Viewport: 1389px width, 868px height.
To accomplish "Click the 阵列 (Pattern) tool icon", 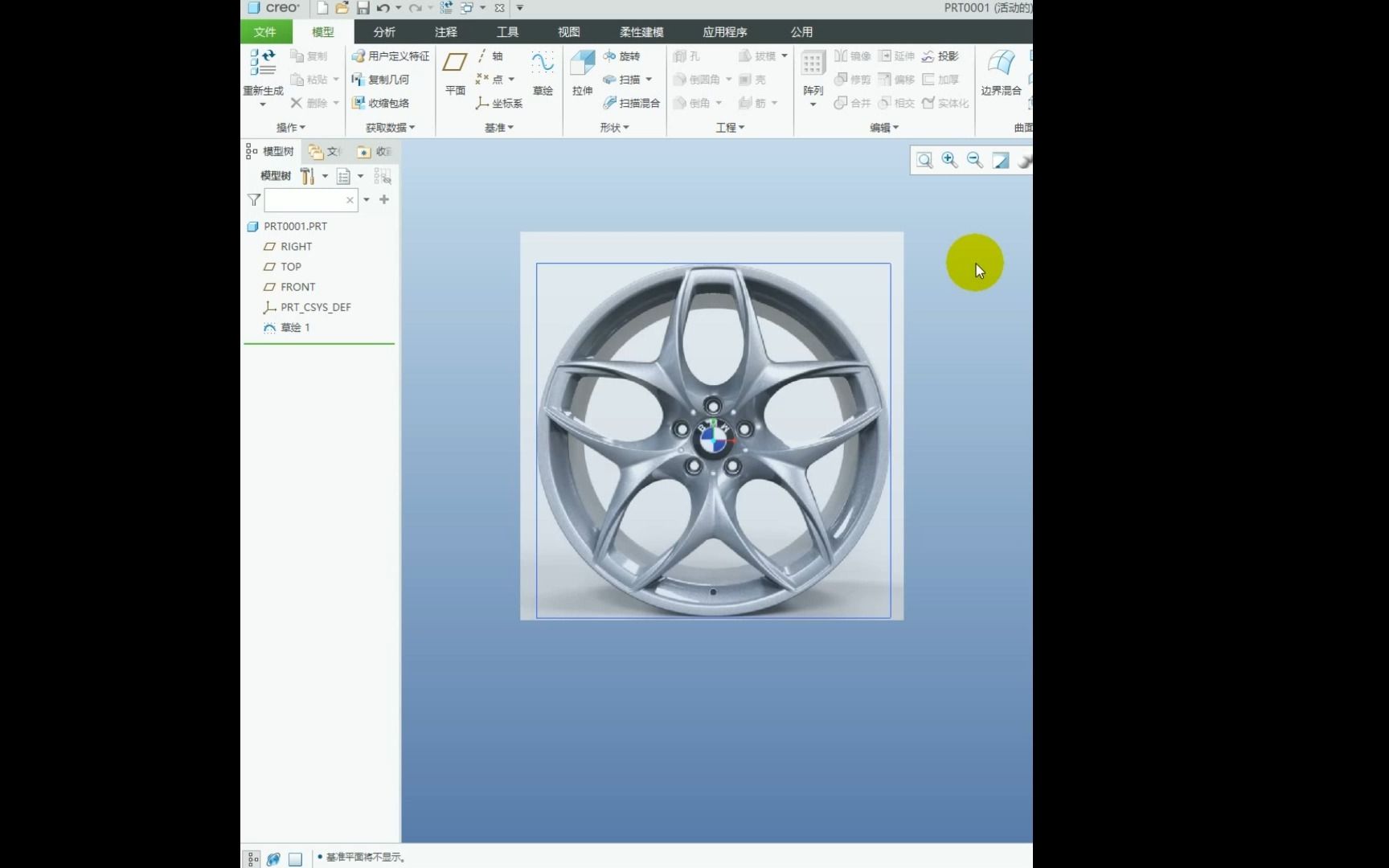I will 813,64.
